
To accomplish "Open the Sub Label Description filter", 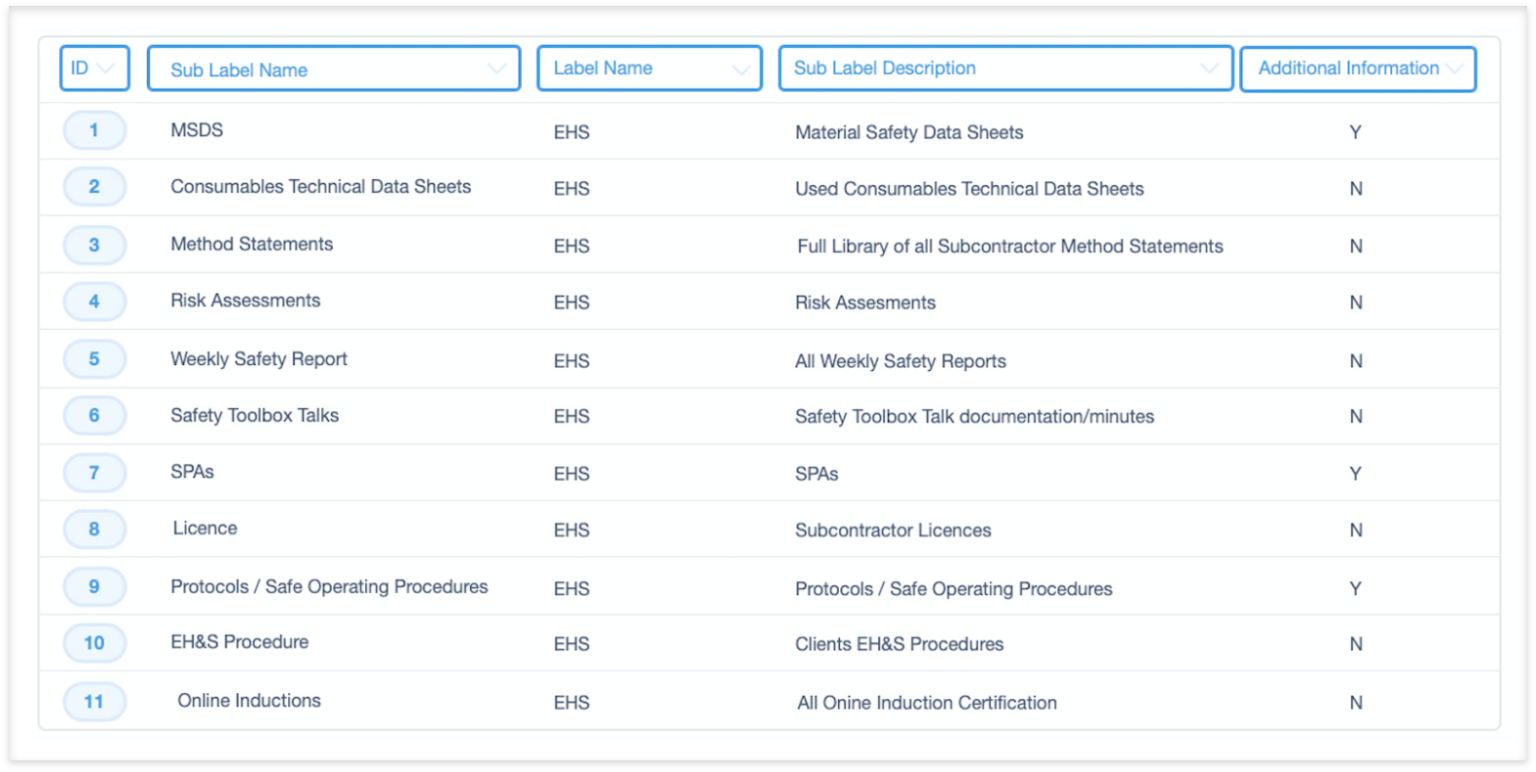I will click(1207, 68).
